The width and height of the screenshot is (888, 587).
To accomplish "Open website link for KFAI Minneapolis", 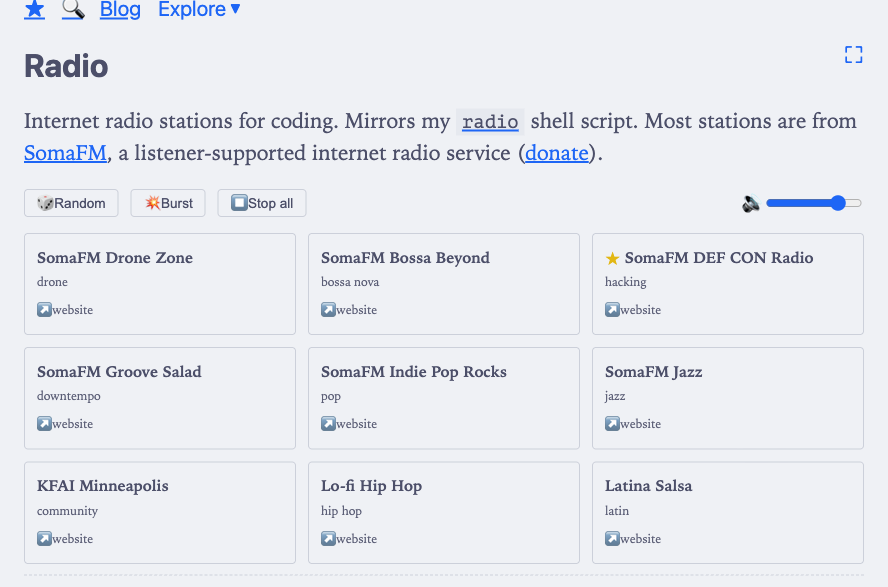I will [65, 538].
